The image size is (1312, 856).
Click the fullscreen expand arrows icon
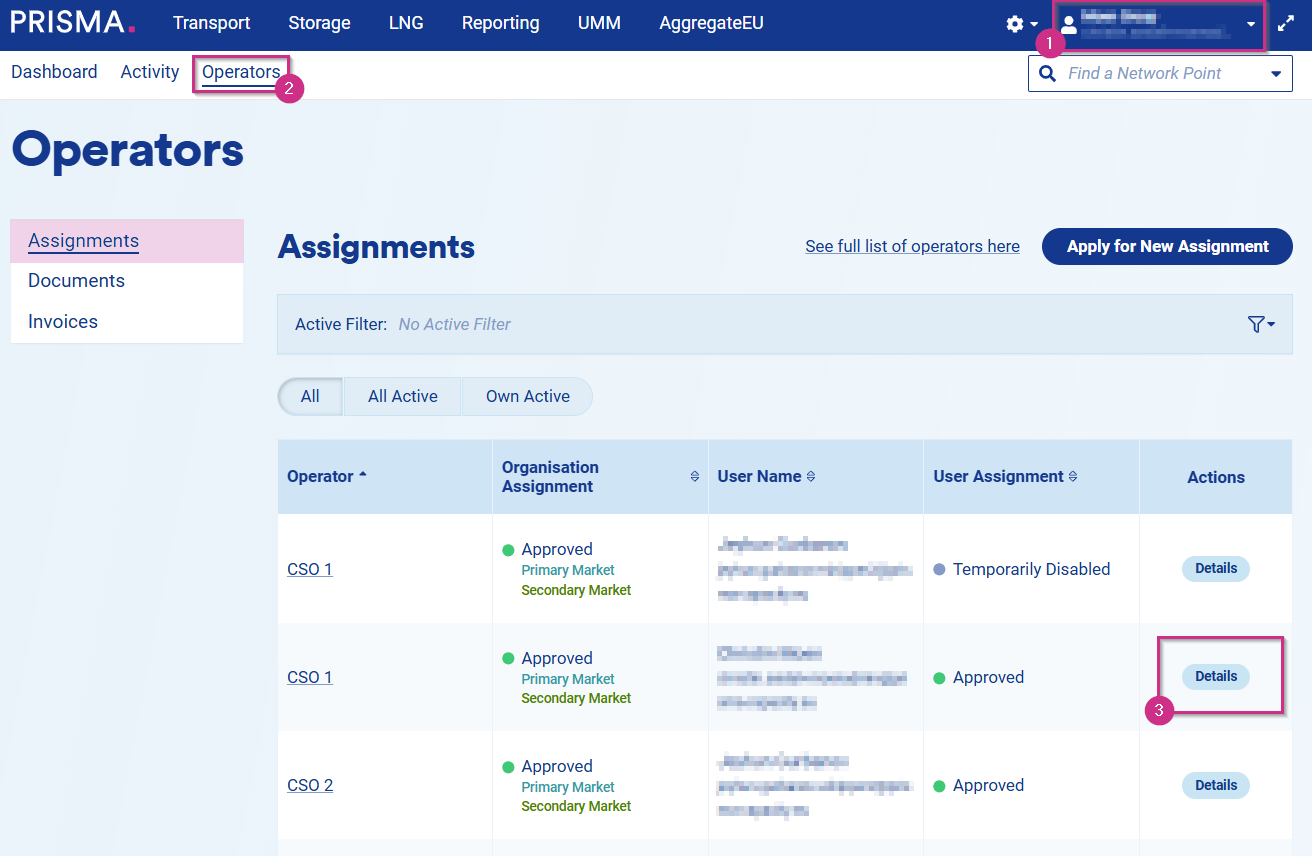(1286, 24)
